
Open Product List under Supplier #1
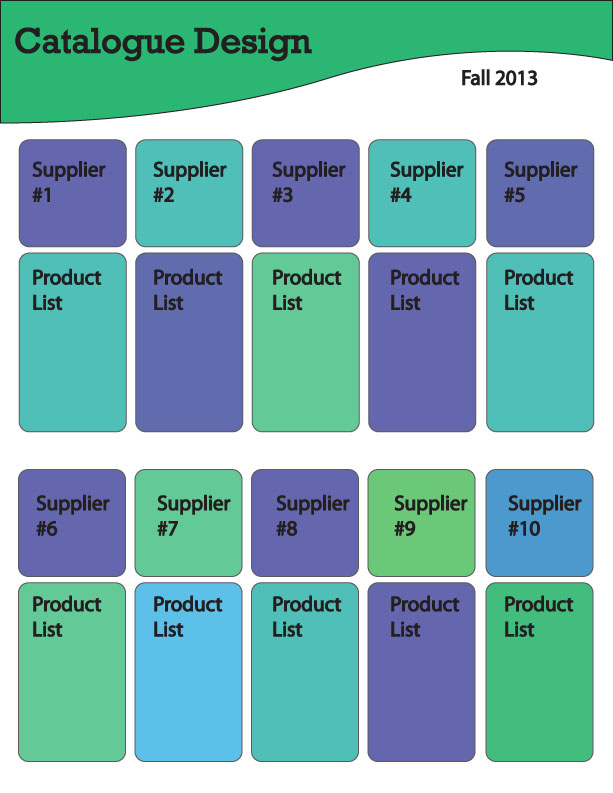pos(73,342)
